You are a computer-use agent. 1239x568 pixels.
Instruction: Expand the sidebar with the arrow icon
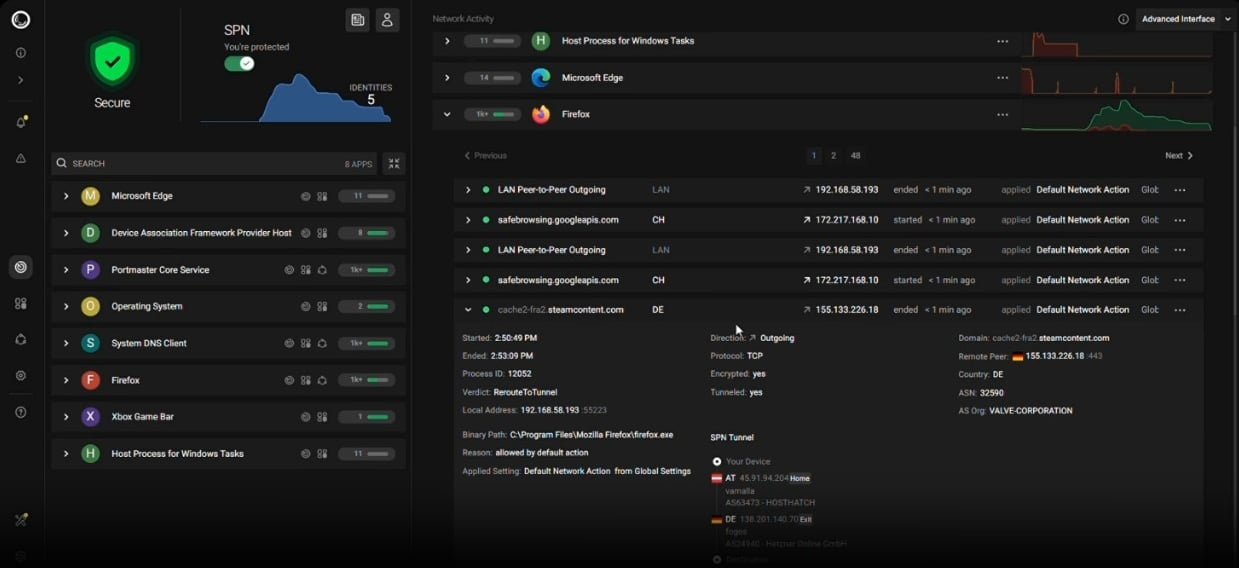[21, 80]
